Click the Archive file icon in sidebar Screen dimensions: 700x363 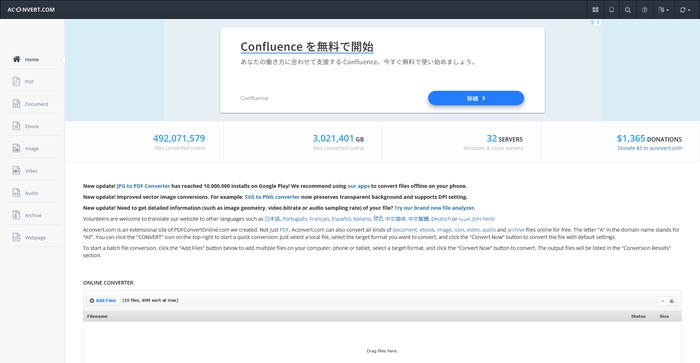pos(17,215)
